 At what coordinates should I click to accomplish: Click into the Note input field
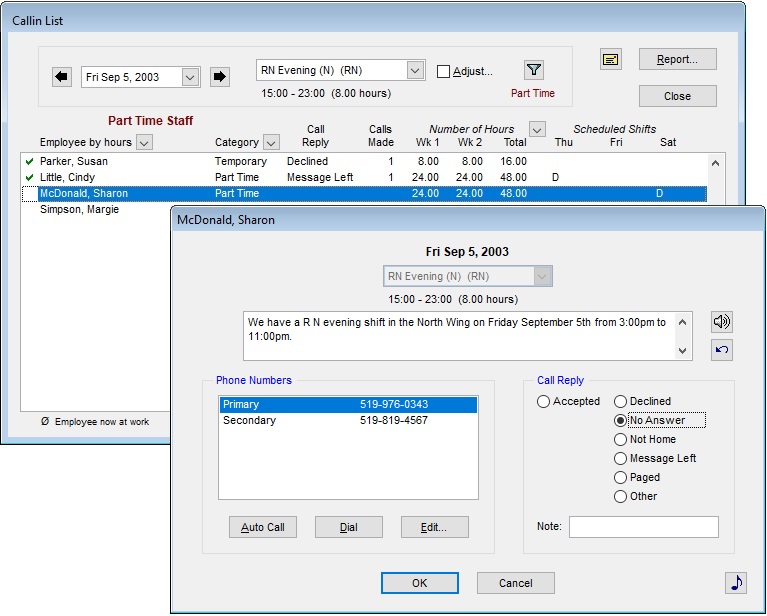644,527
